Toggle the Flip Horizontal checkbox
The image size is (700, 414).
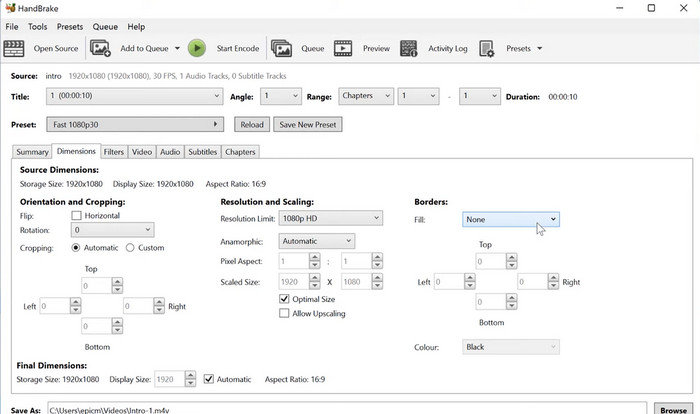76,216
